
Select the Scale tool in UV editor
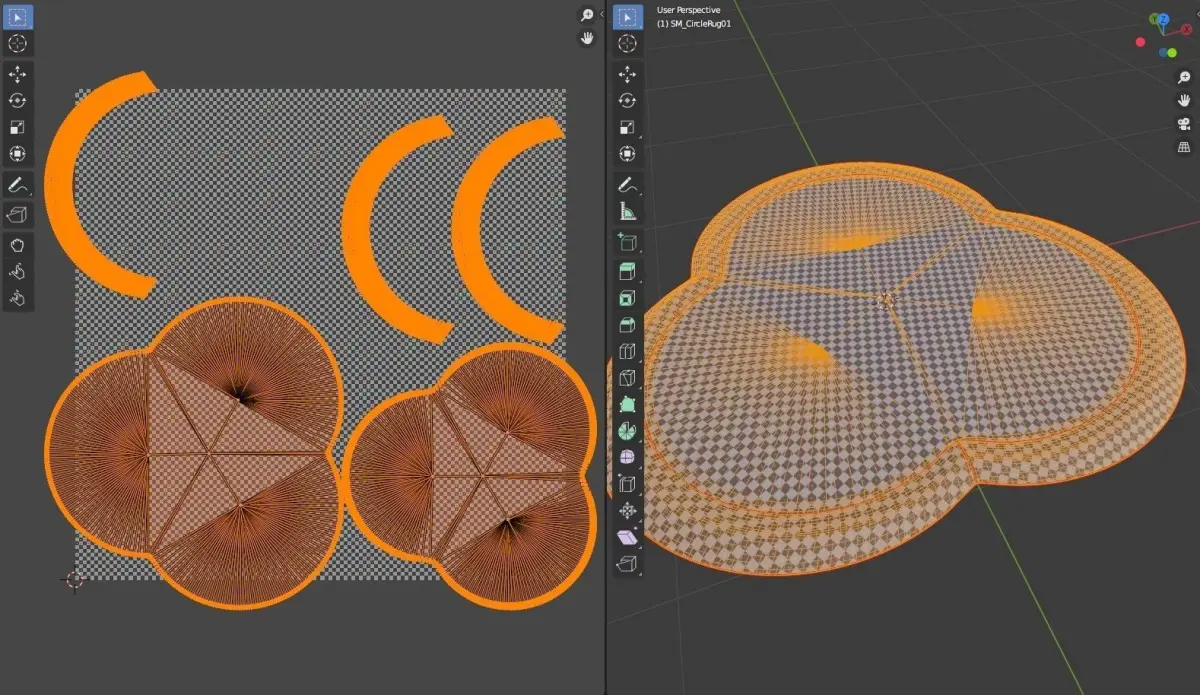17,128
